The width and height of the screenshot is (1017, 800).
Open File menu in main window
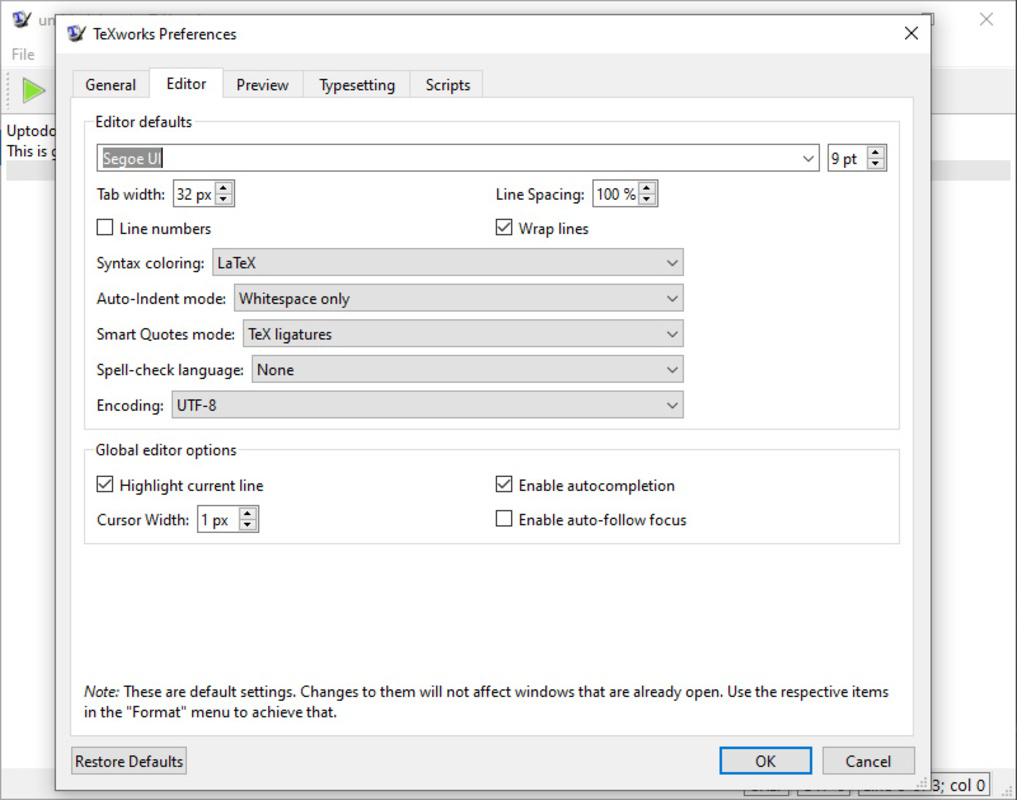[x=23, y=55]
